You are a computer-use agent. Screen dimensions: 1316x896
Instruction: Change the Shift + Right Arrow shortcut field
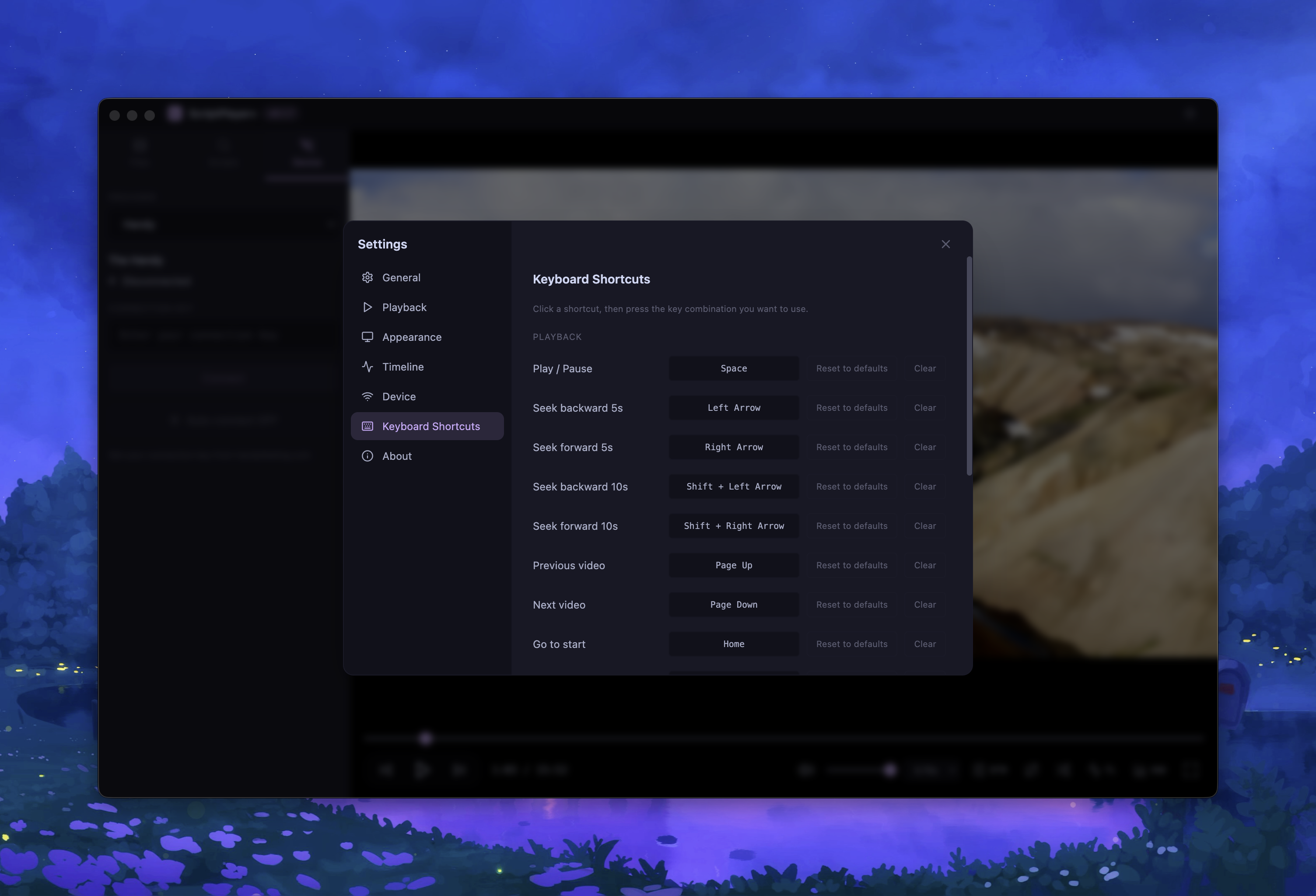tap(733, 526)
